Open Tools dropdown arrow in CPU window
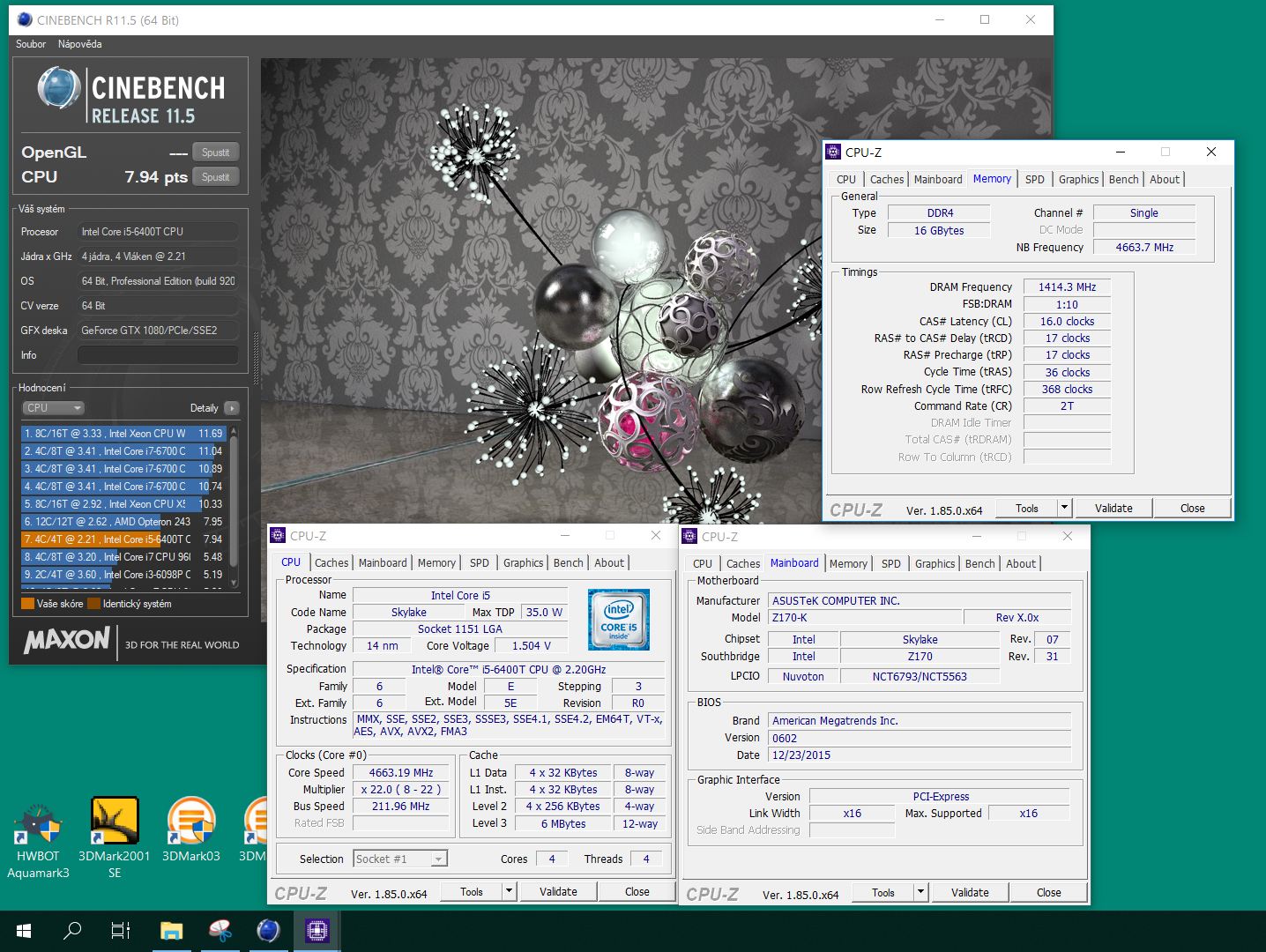 [x=509, y=891]
